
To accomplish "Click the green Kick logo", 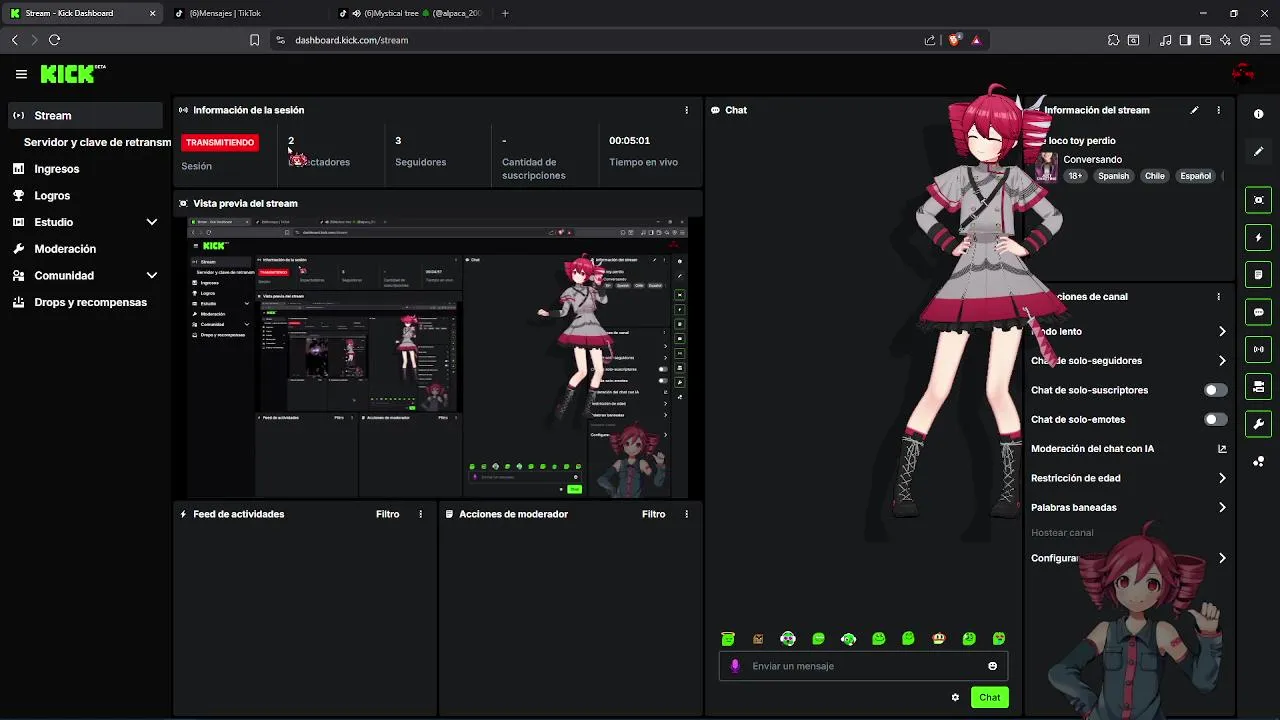I will click(68, 74).
